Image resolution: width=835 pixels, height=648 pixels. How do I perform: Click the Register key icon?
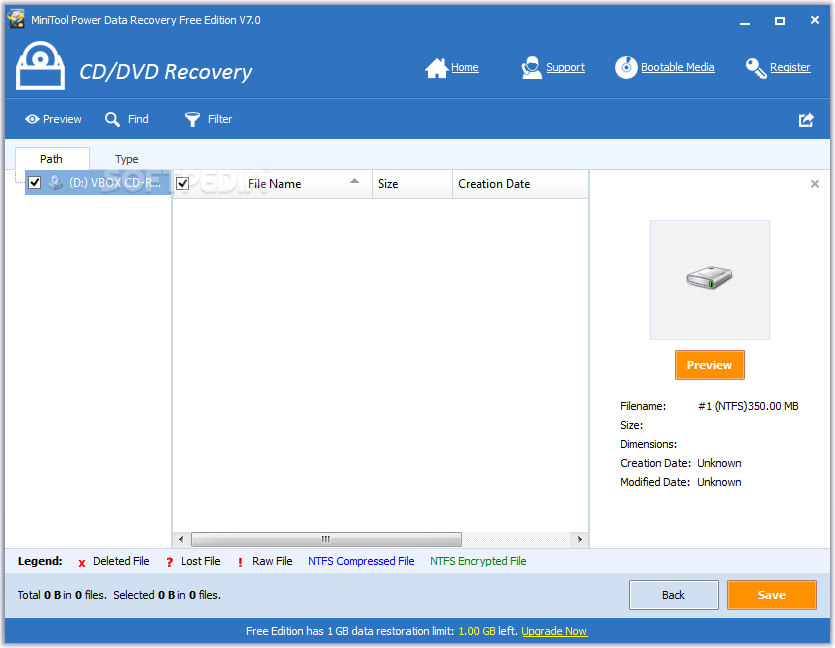tap(756, 68)
